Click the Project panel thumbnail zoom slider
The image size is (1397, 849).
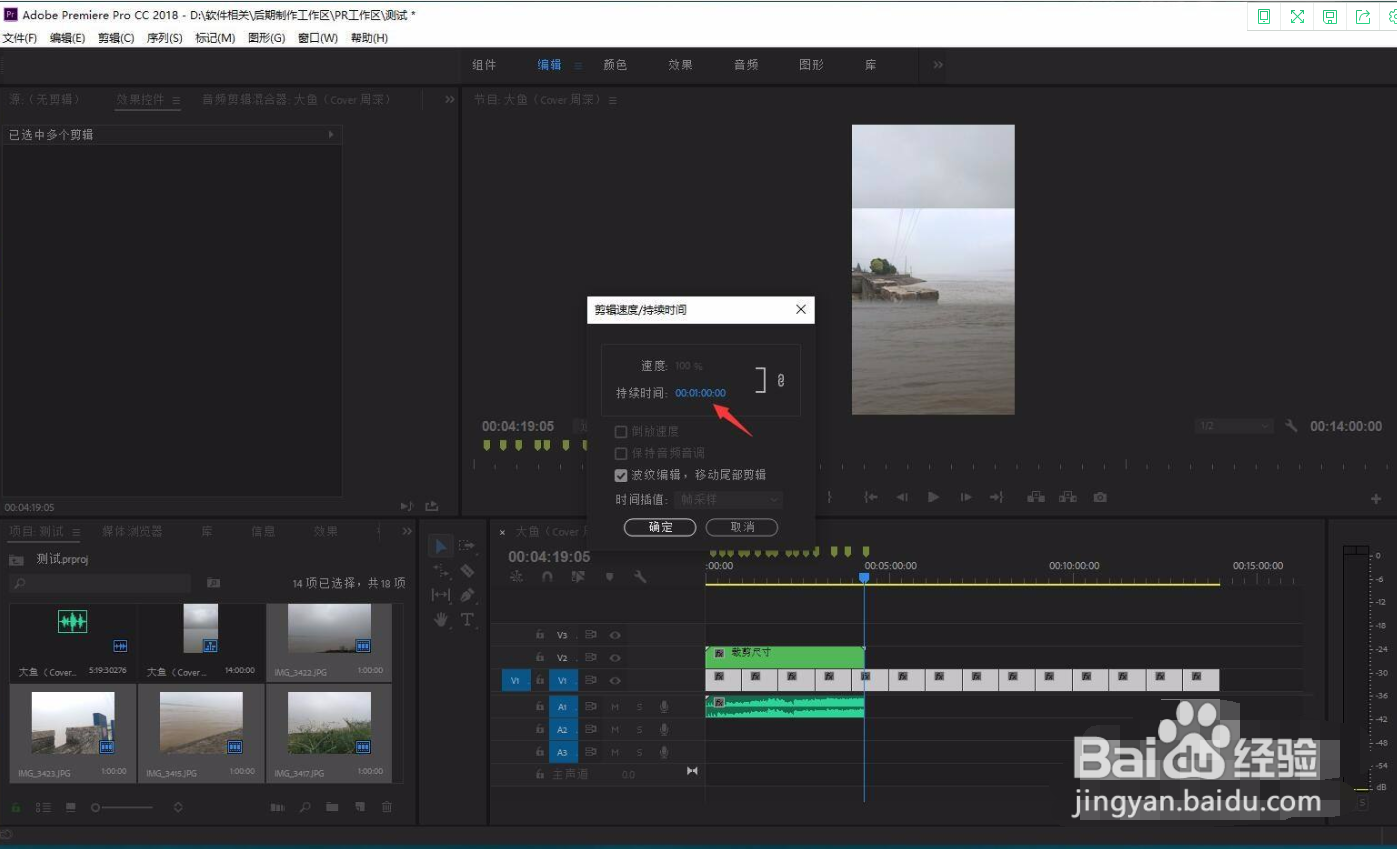124,807
